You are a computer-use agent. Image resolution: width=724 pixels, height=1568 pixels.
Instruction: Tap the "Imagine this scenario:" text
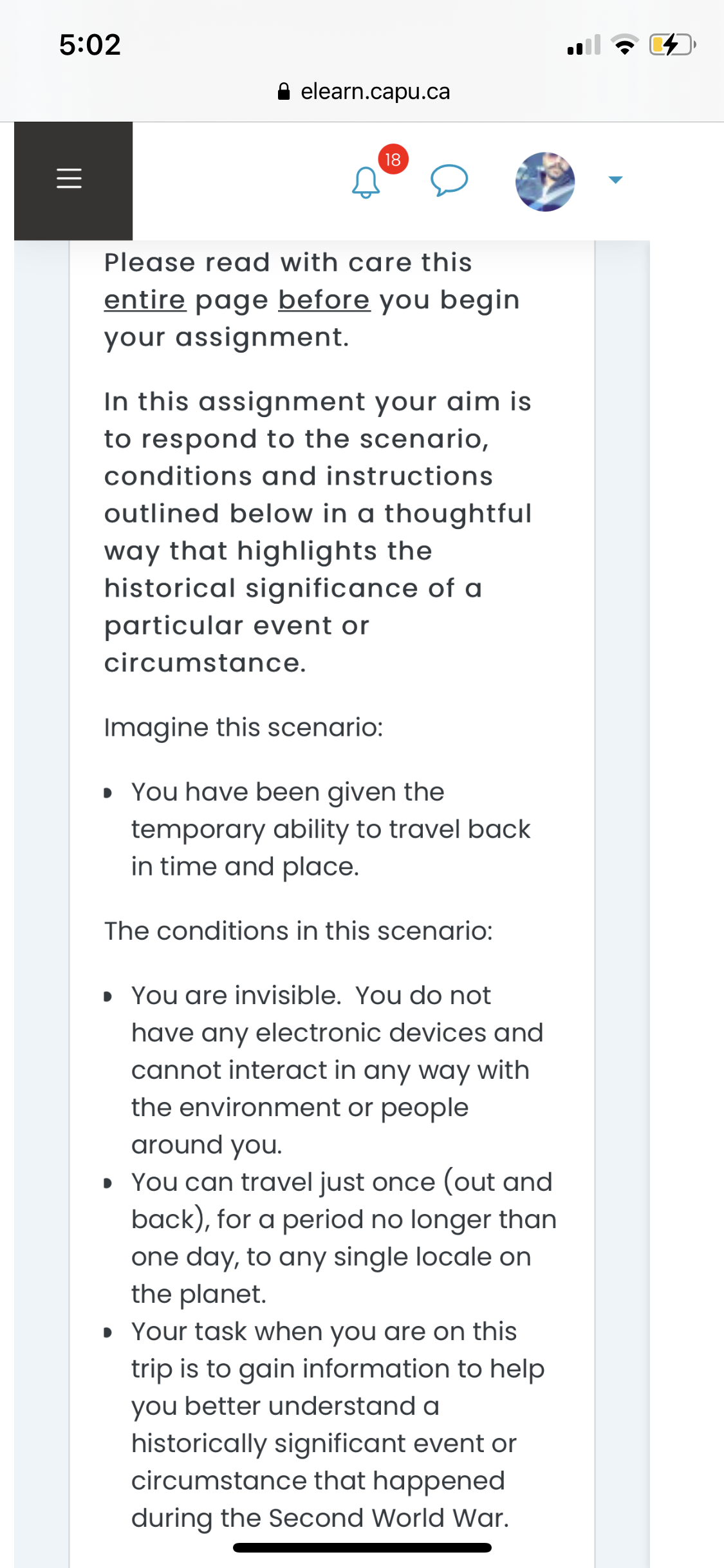tap(244, 728)
